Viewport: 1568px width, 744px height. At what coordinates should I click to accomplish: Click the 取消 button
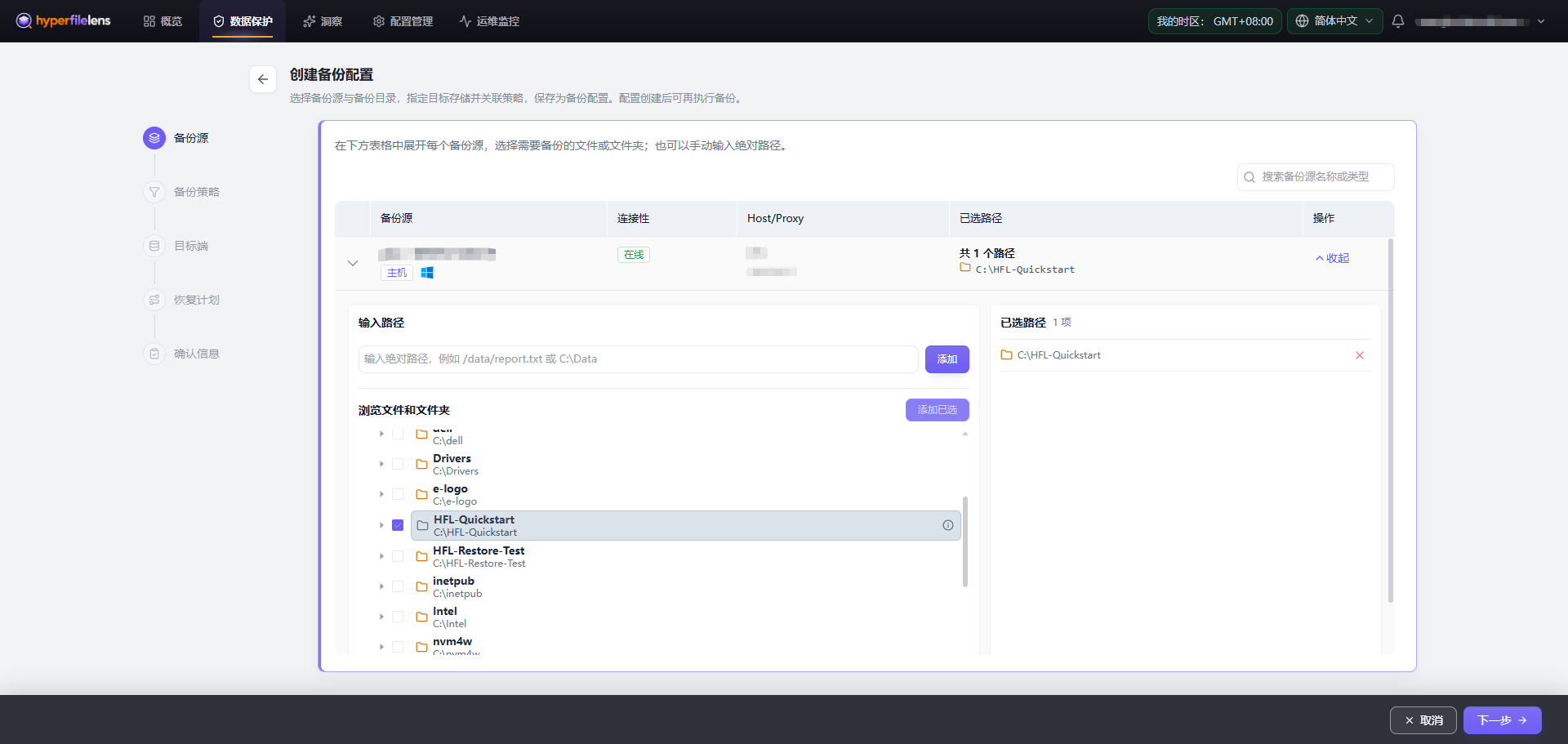click(1423, 720)
